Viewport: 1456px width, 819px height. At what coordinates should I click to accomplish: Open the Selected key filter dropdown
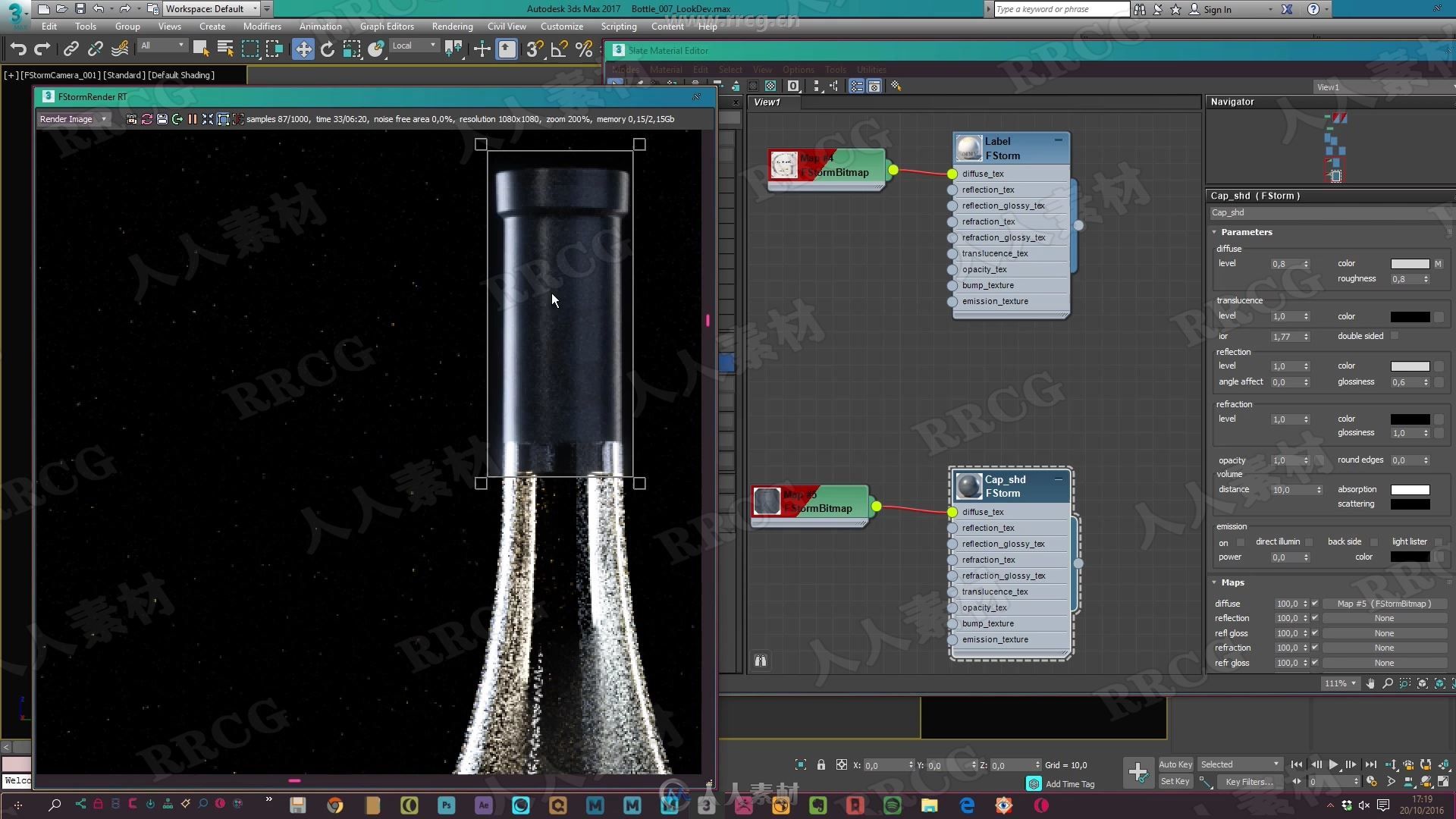point(1240,764)
